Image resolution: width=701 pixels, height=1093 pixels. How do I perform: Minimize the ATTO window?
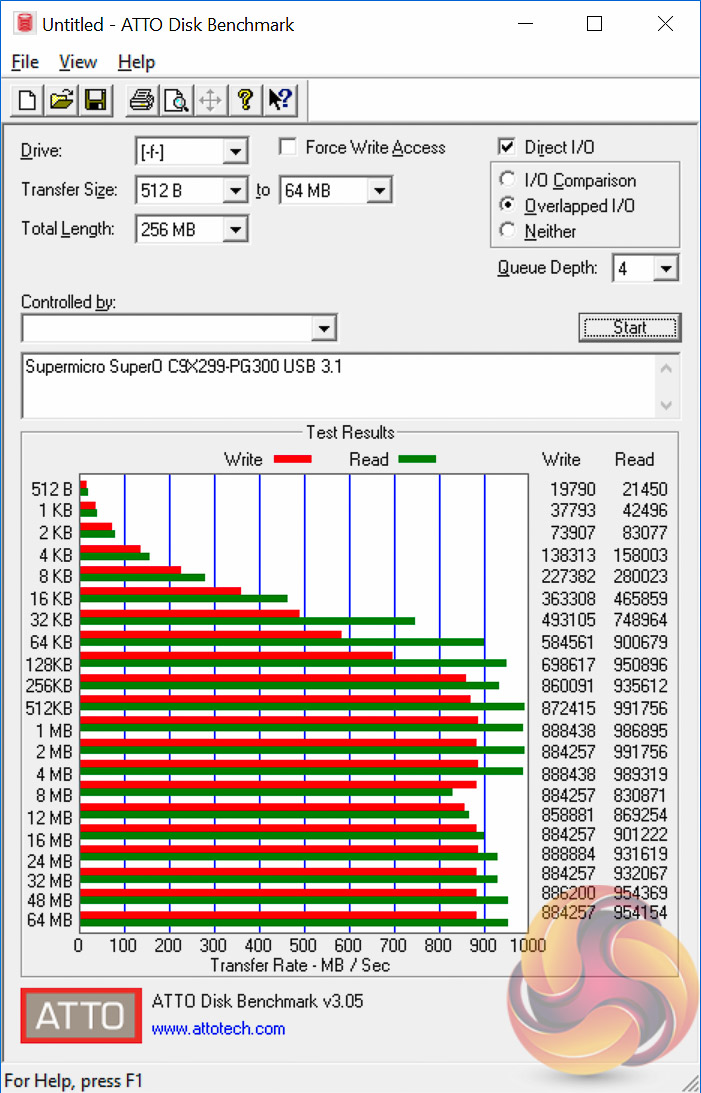[525, 24]
